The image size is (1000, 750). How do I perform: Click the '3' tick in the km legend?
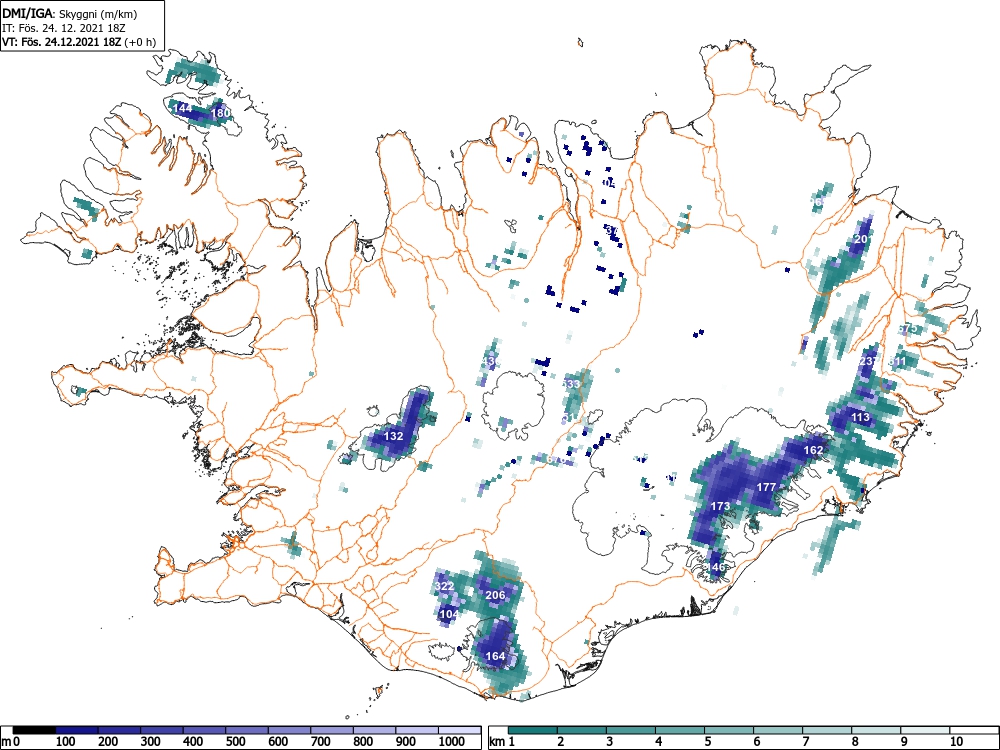pyautogui.click(x=610, y=742)
